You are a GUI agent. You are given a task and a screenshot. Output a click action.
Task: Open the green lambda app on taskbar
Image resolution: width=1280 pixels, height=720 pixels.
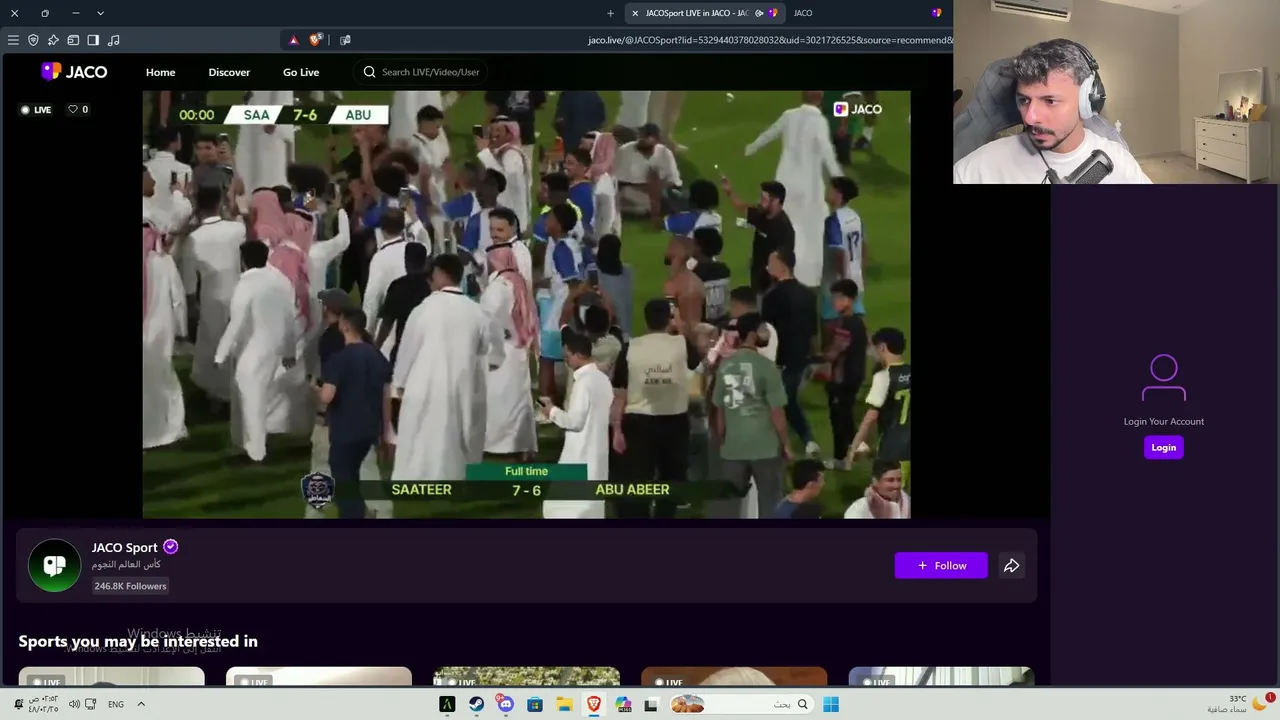pos(447,704)
